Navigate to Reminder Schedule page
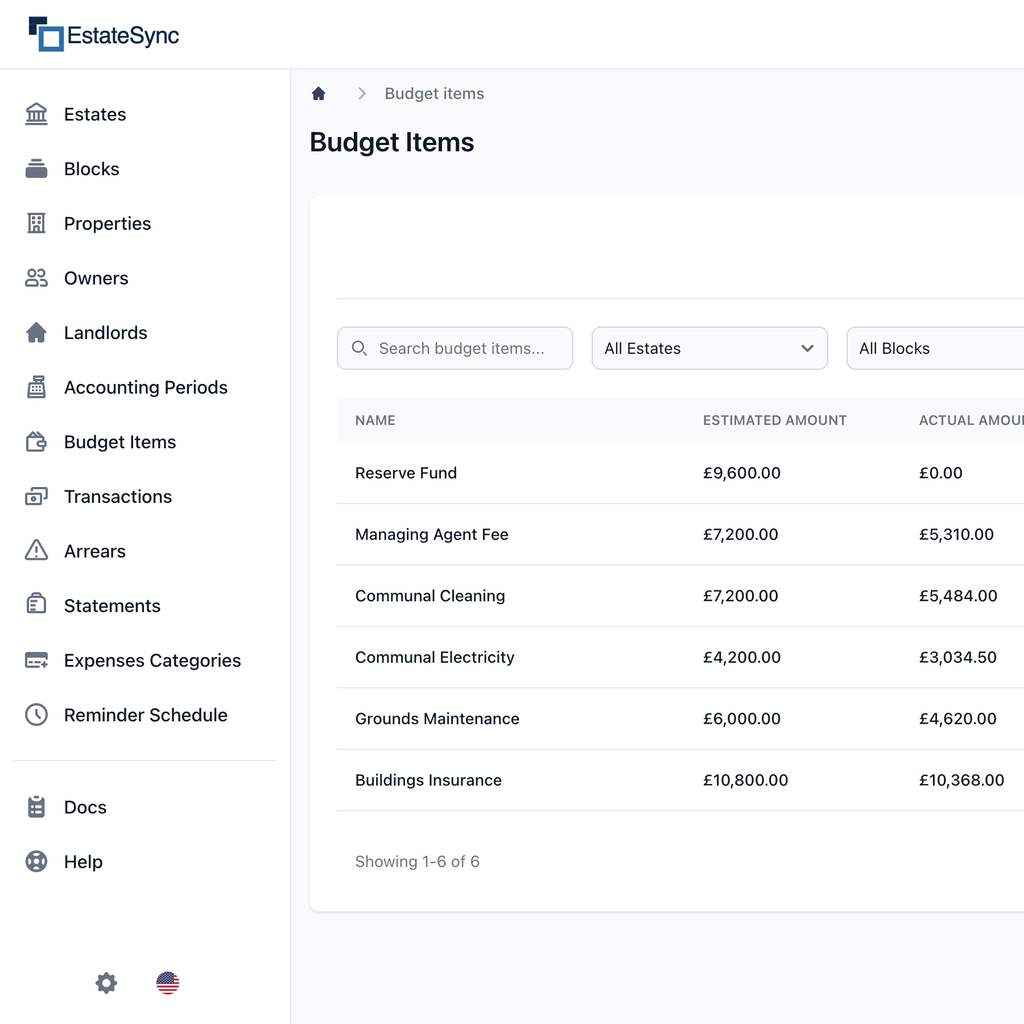This screenshot has width=1024, height=1024. 146,715
